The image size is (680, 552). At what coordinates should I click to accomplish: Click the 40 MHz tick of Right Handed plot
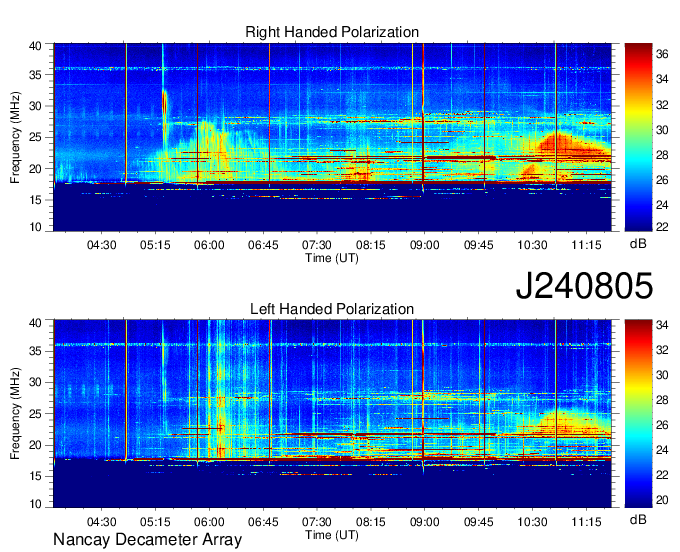(35, 46)
